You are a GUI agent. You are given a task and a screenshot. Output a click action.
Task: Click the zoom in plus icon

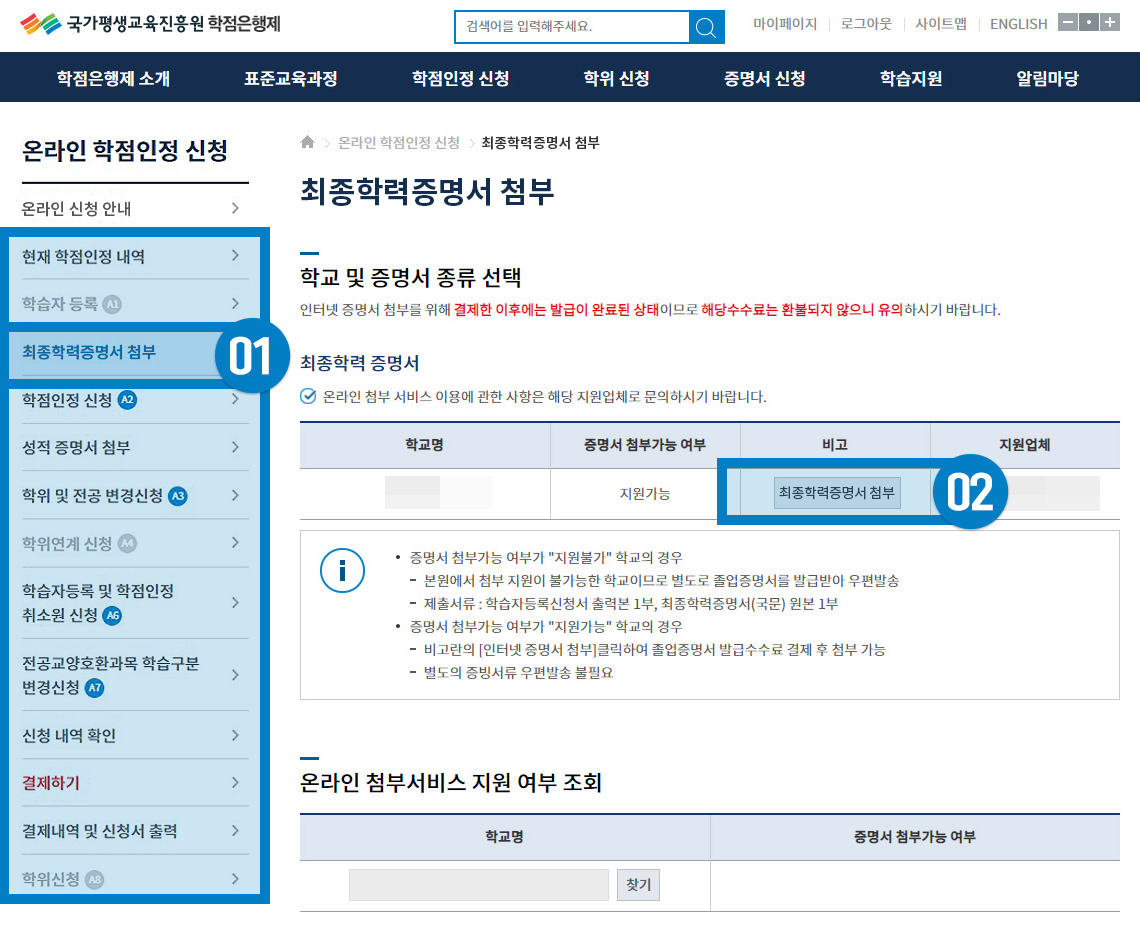[x=1109, y=23]
